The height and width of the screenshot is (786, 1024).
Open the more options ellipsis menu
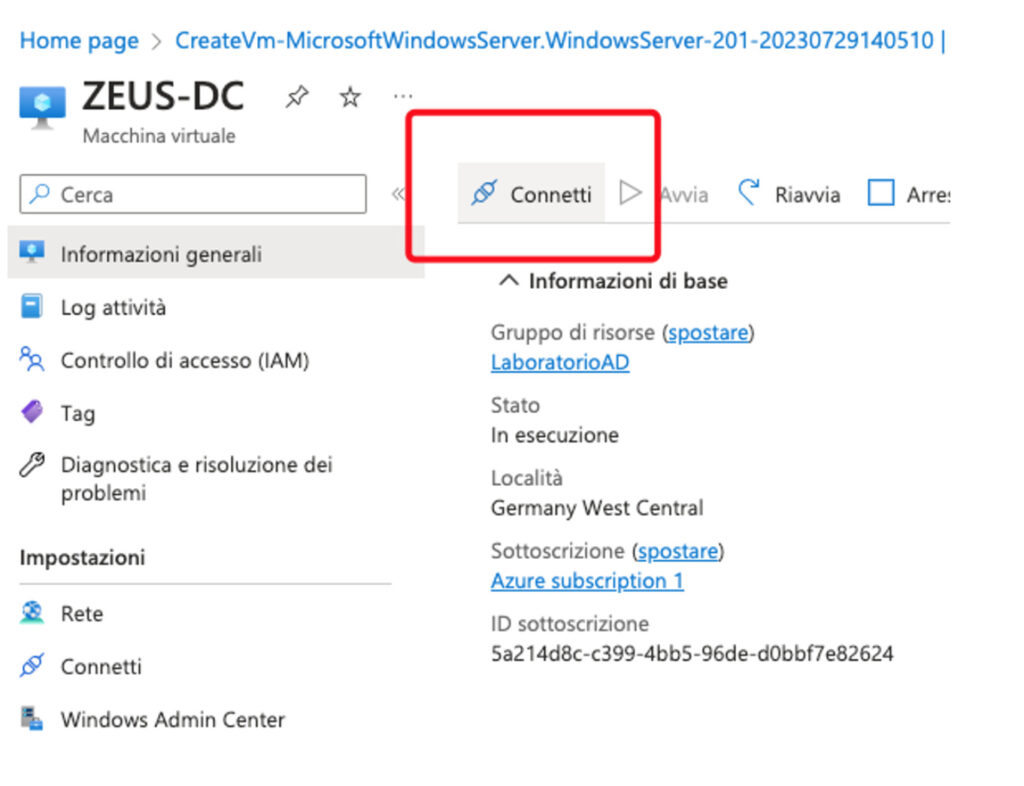tap(403, 97)
